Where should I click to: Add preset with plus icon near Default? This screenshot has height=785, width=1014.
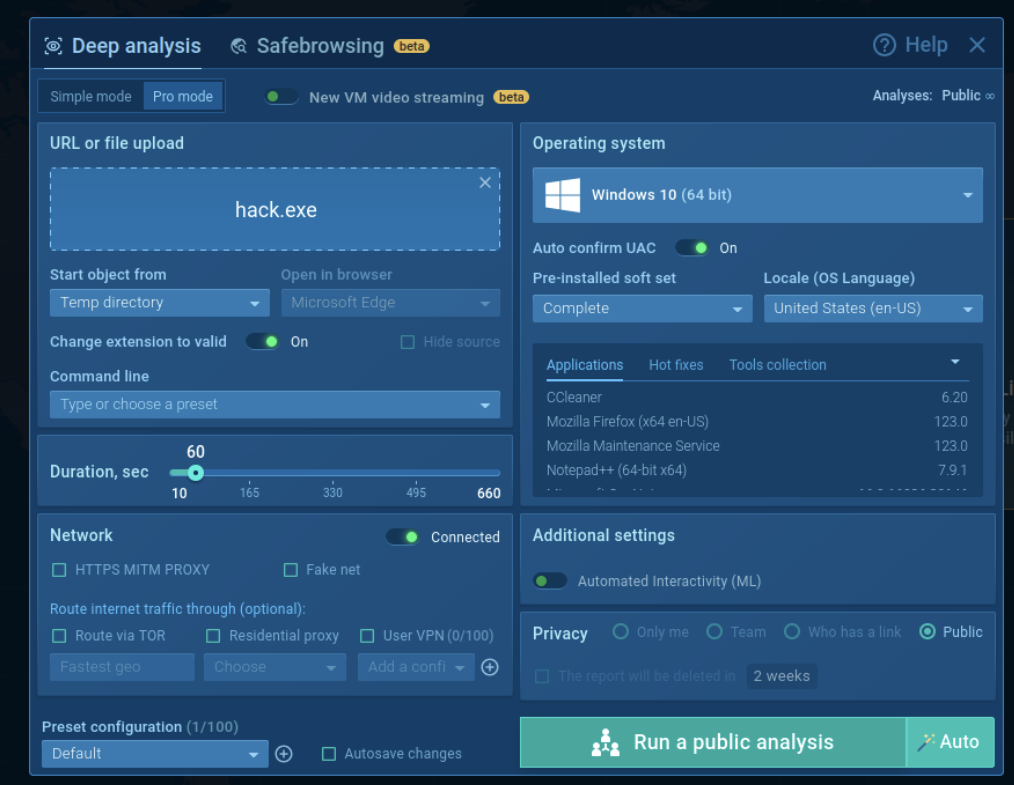(x=284, y=754)
